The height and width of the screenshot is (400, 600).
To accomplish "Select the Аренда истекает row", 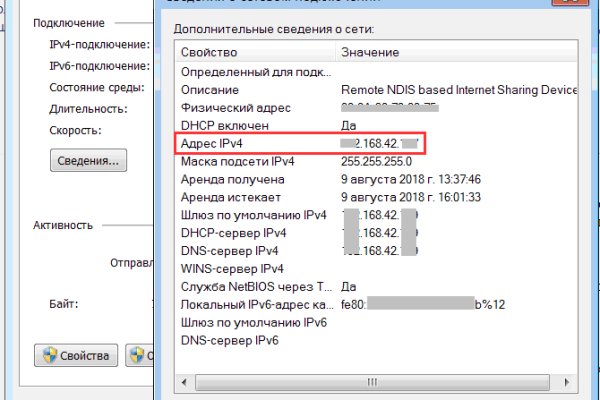I will point(232,198).
